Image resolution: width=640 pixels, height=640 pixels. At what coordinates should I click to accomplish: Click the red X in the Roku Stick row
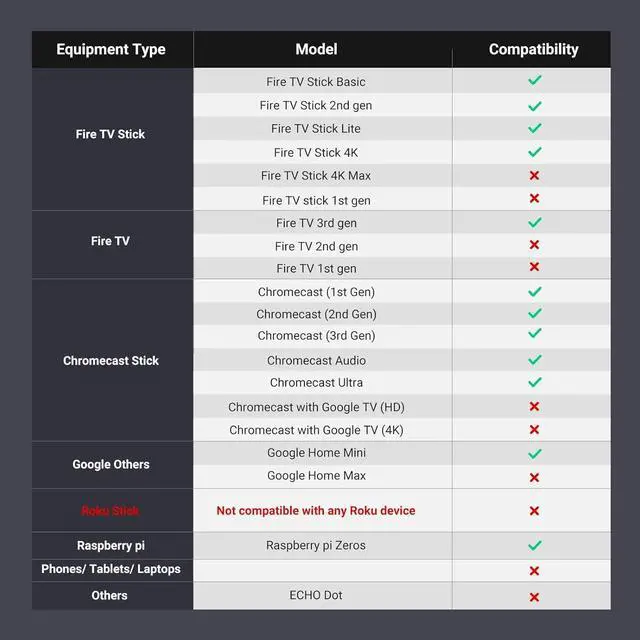[x=534, y=511]
